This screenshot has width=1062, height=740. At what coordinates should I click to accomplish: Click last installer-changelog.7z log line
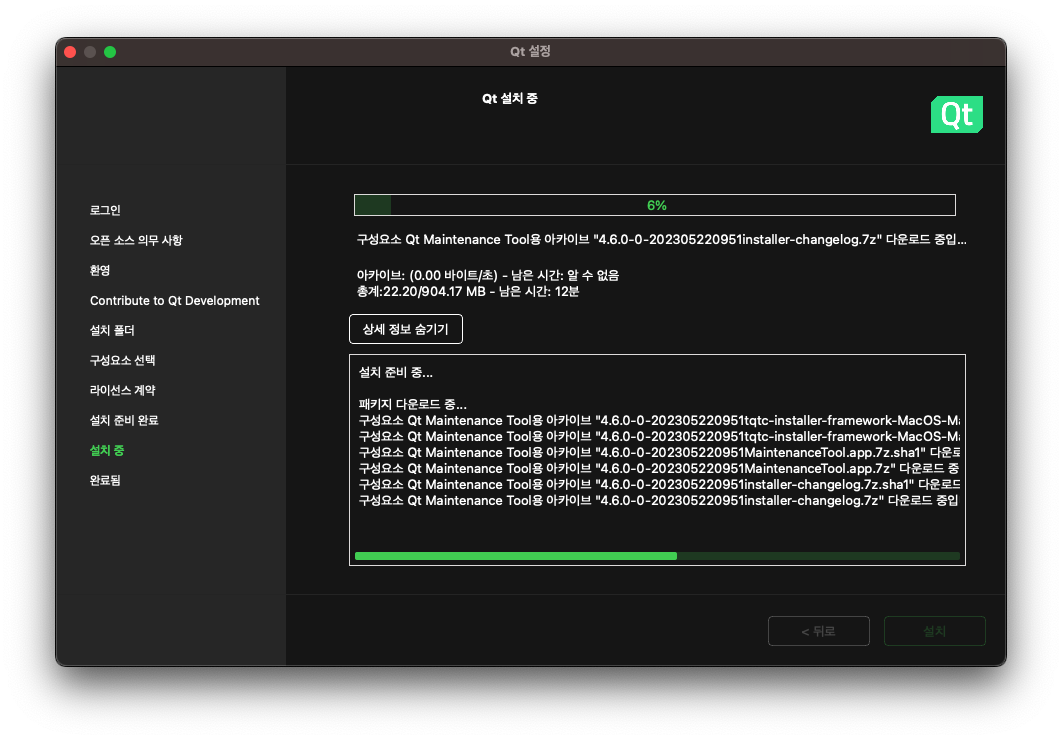pos(658,500)
